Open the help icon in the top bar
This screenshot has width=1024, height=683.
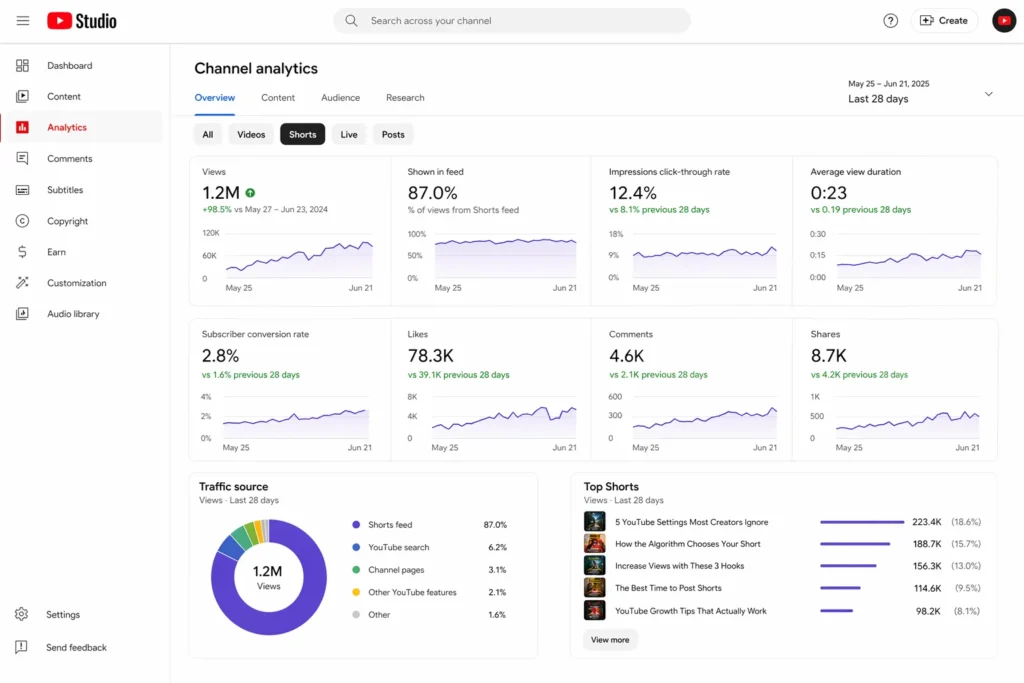click(x=890, y=20)
